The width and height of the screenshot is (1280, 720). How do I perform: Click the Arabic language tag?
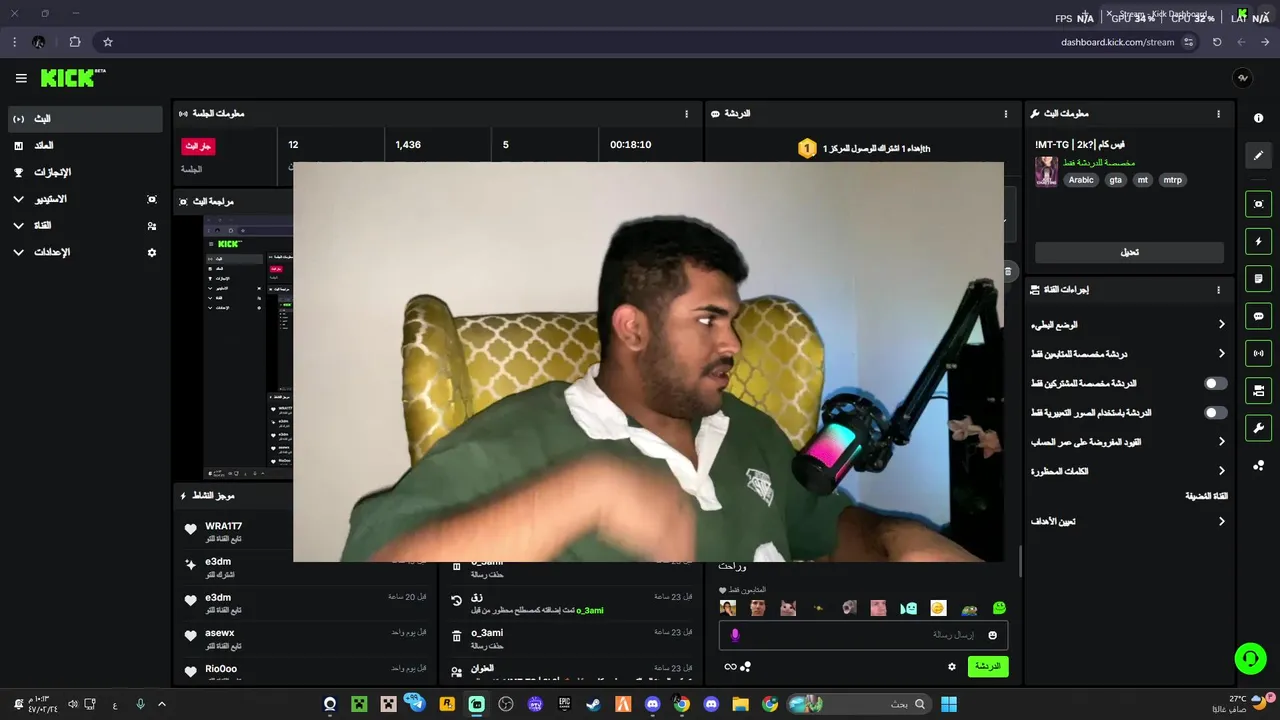pos(1081,180)
